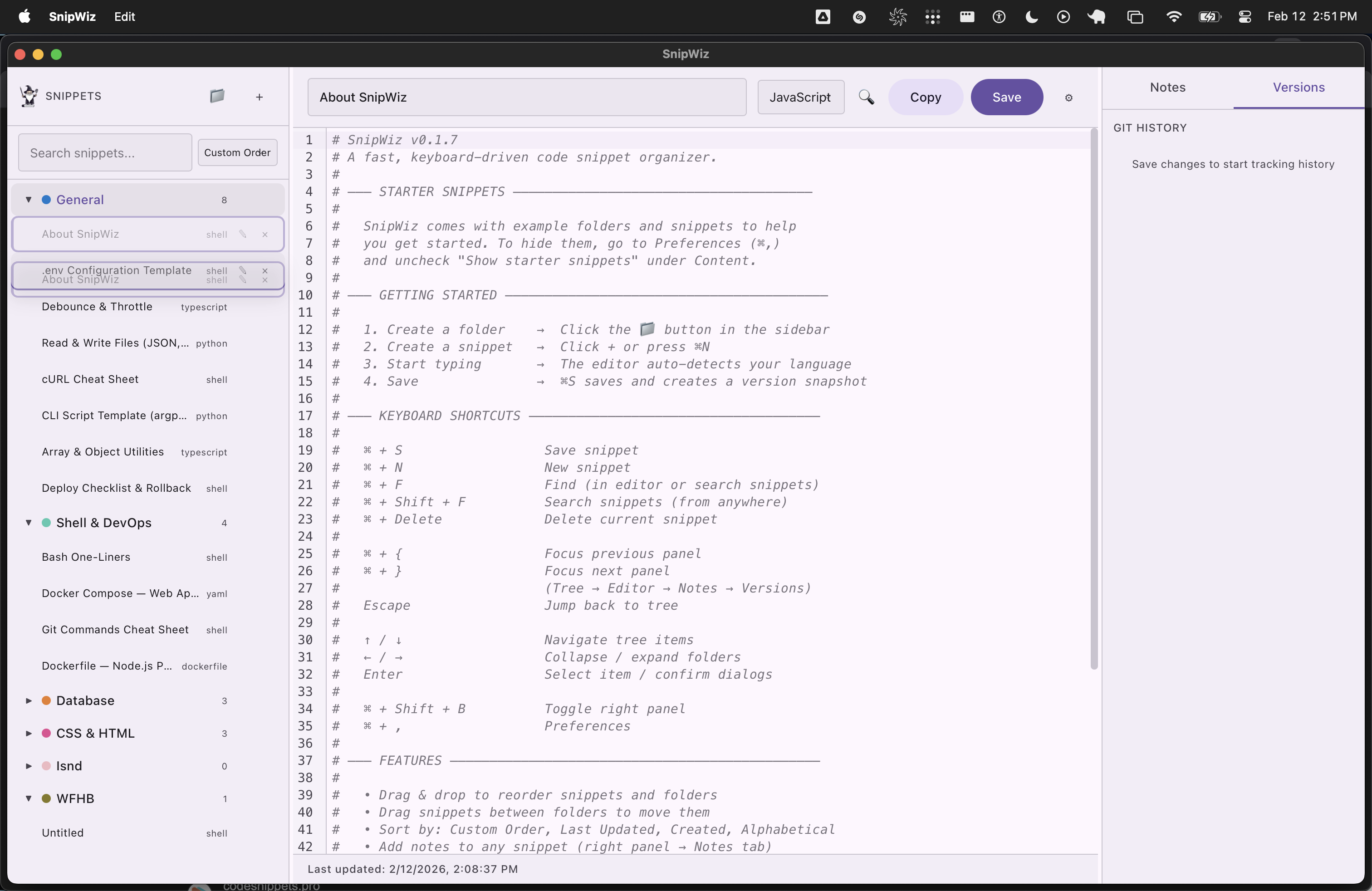Save the current snippet
The width and height of the screenshot is (1372, 891).
tap(1006, 97)
